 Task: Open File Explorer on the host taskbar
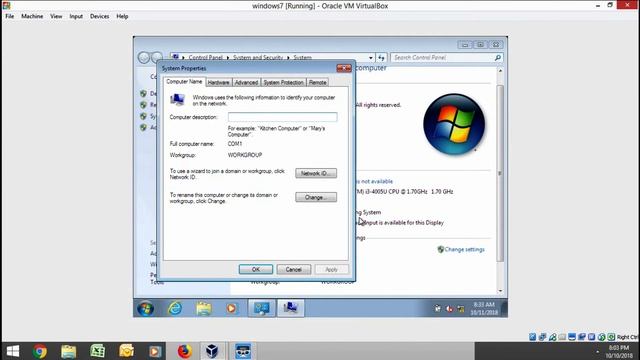tap(69, 351)
